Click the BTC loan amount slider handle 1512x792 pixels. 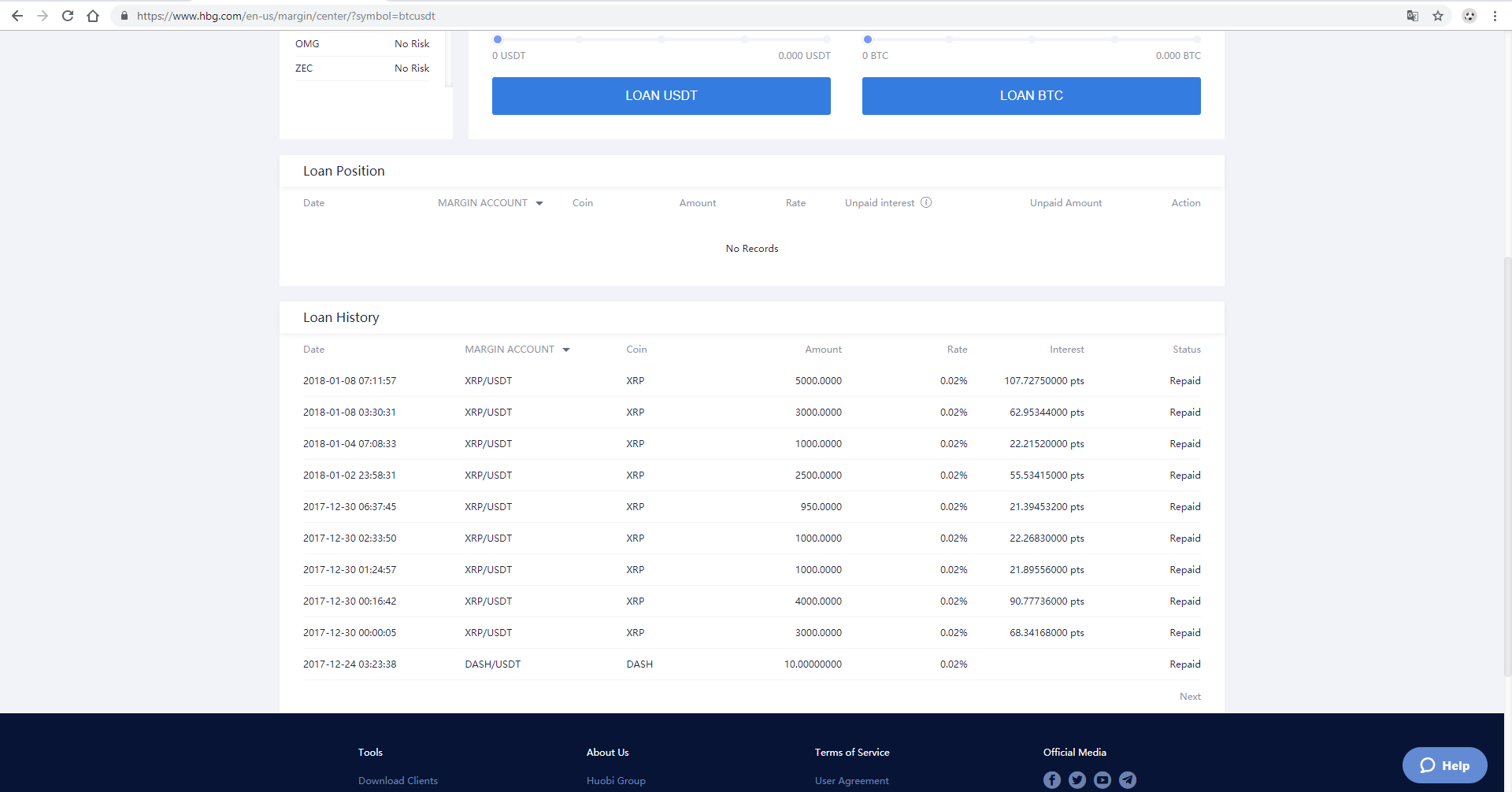[868, 39]
